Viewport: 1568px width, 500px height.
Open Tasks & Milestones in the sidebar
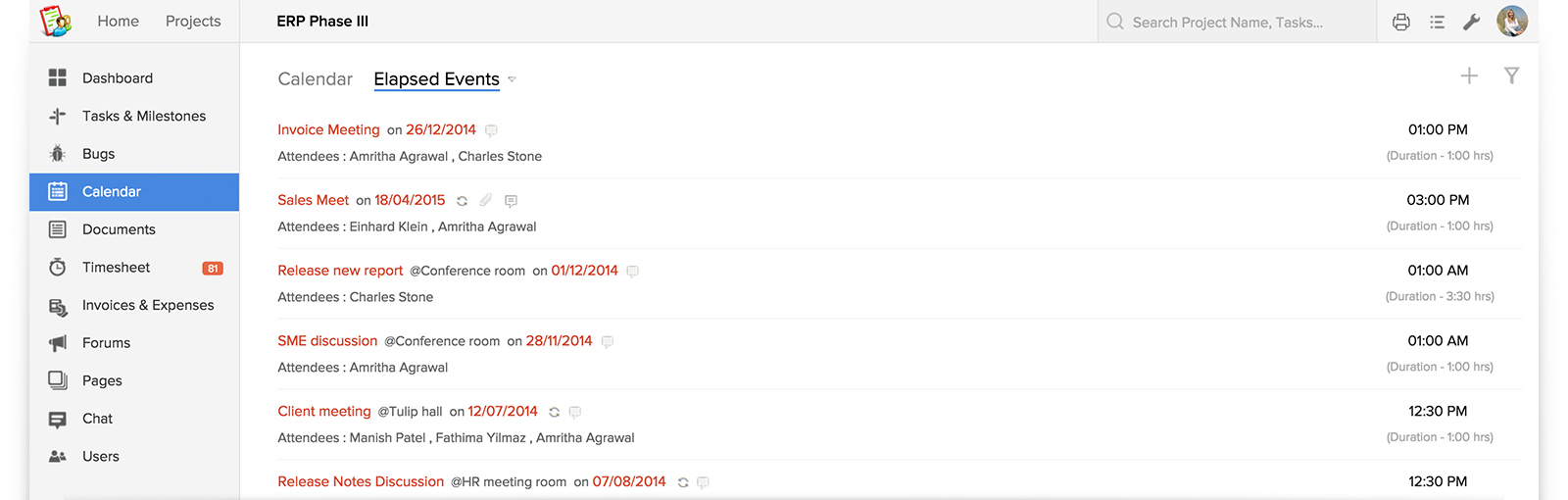point(143,116)
